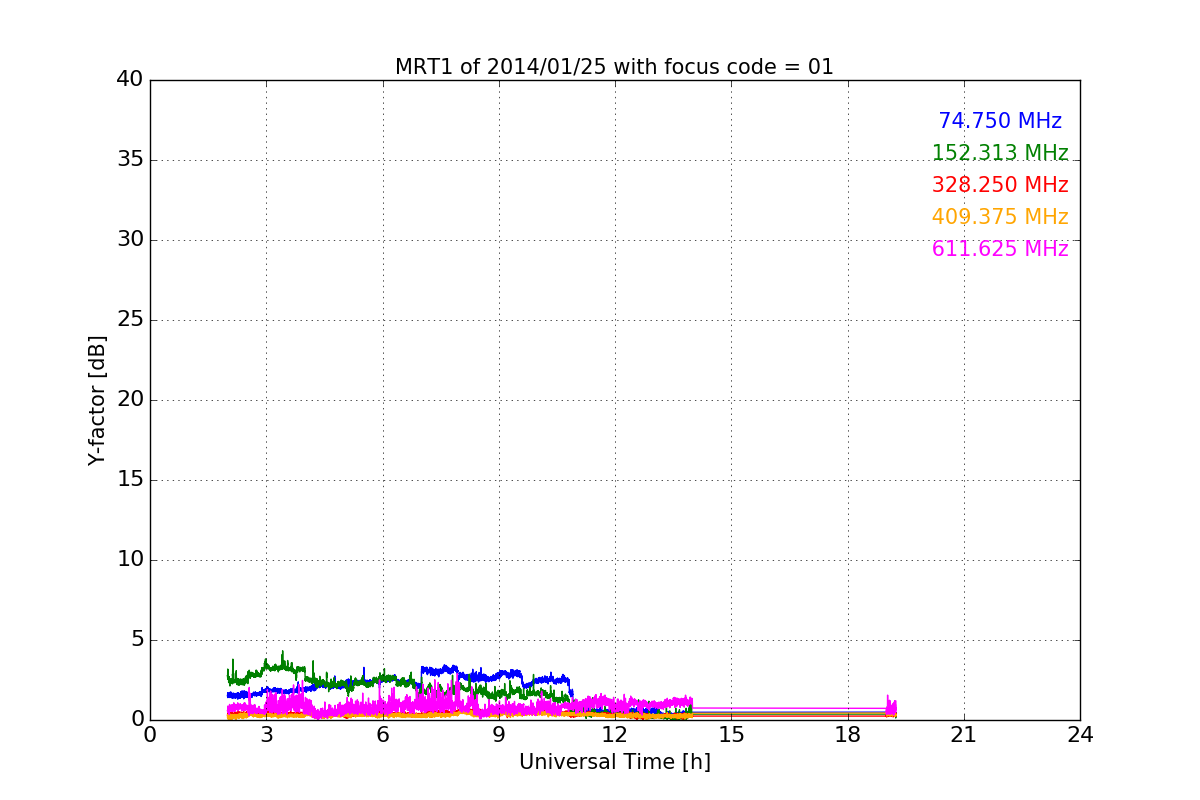Select the 611.625 MHz legend label
Image resolution: width=1200 pixels, height=800 pixels.
1000,249
